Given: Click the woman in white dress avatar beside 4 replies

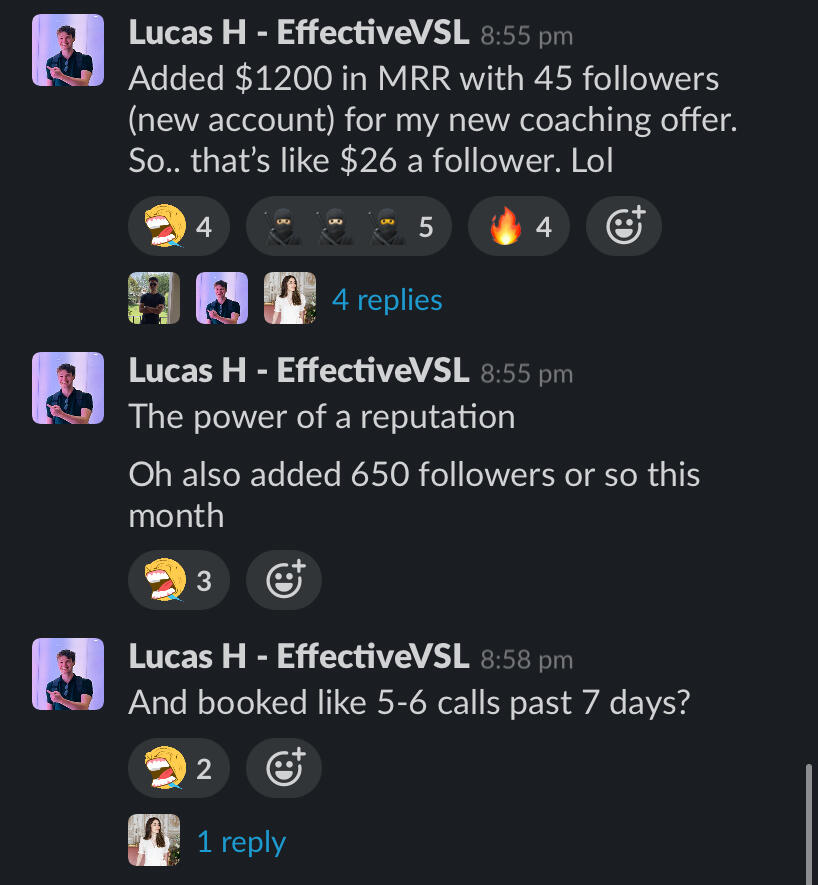Looking at the screenshot, I should coord(290,298).
